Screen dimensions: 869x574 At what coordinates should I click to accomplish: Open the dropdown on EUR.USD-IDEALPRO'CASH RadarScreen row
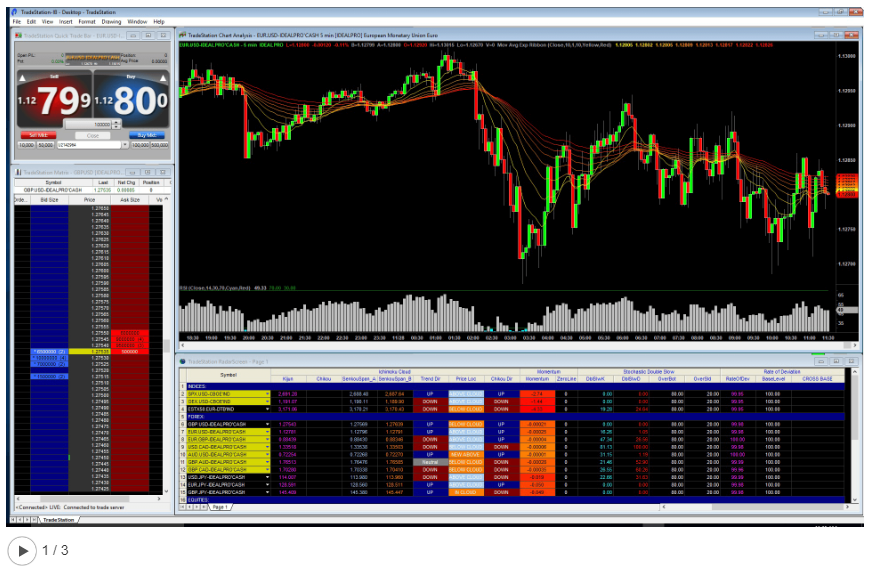pyautogui.click(x=267, y=432)
